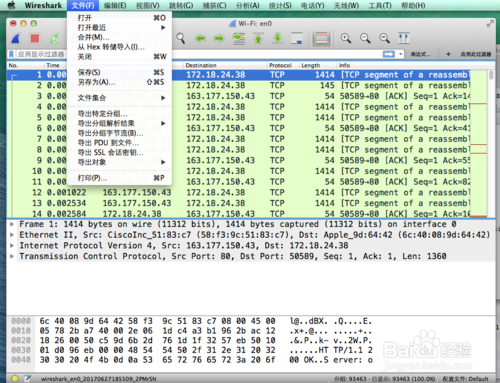Click the capture file properties pencil icon
The height and width of the screenshot is (383, 500).
point(27,378)
